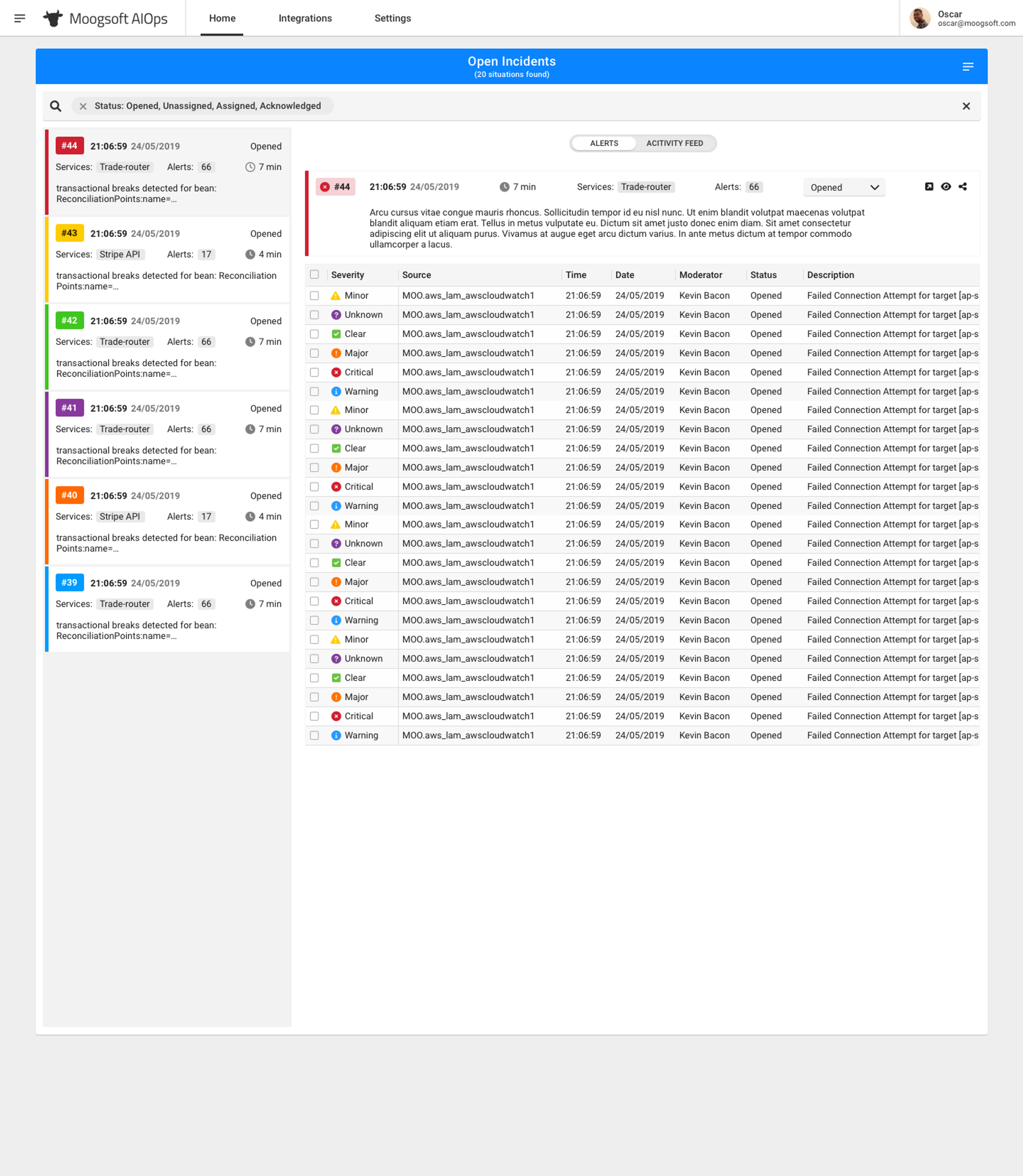Image resolution: width=1023 pixels, height=1176 pixels.
Task: Check the last Warning alert row checkbox
Action: click(x=315, y=735)
